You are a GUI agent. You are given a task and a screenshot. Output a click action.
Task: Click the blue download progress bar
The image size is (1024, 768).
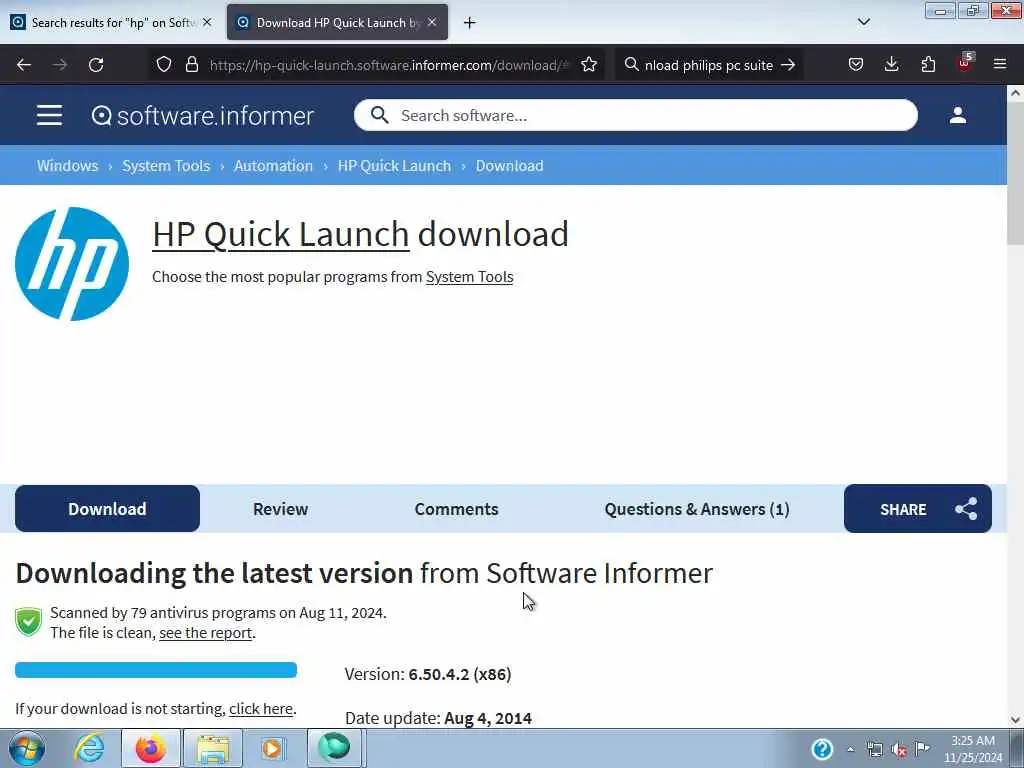(156, 669)
